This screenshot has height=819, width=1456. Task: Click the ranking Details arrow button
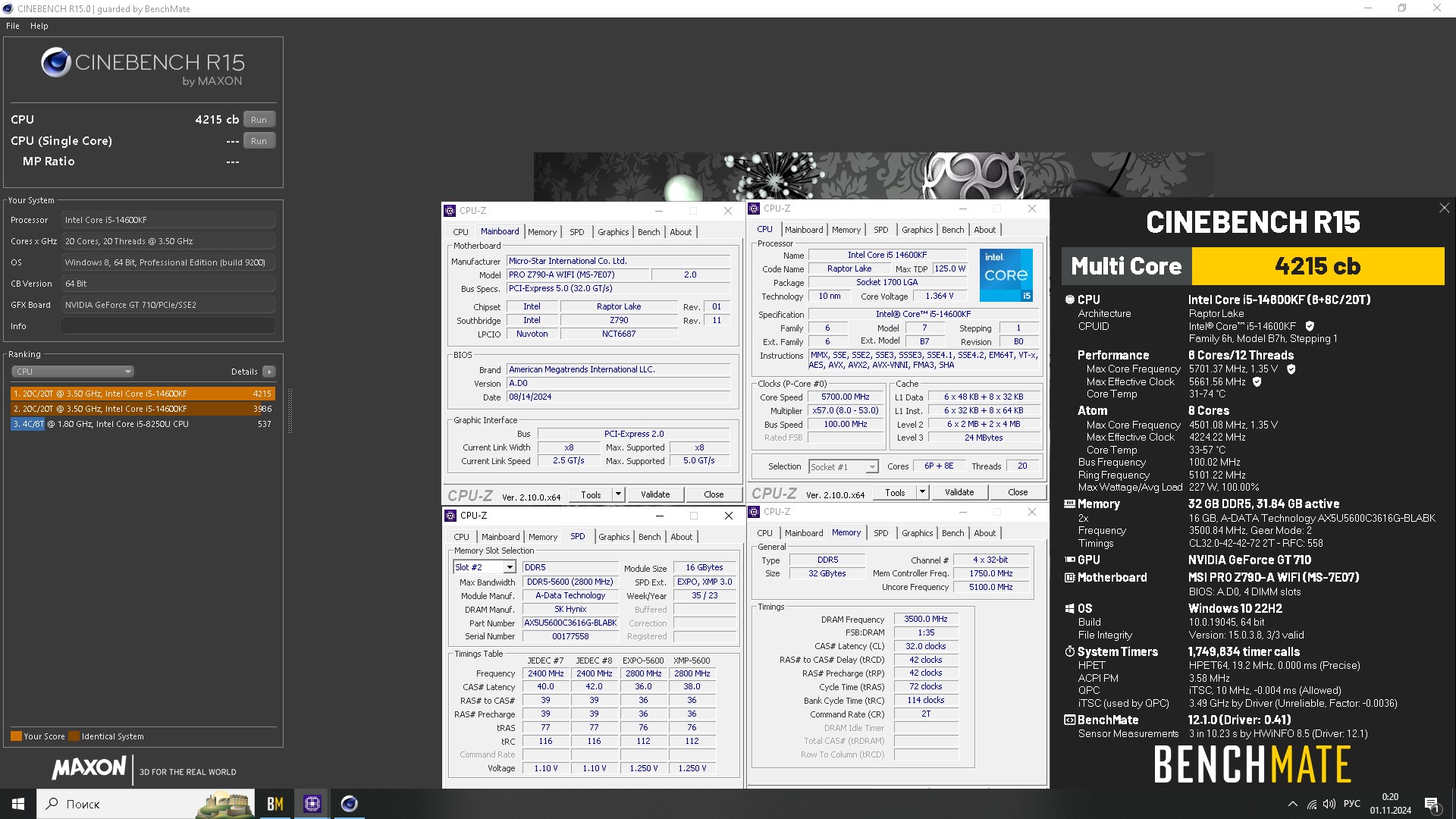tap(269, 372)
